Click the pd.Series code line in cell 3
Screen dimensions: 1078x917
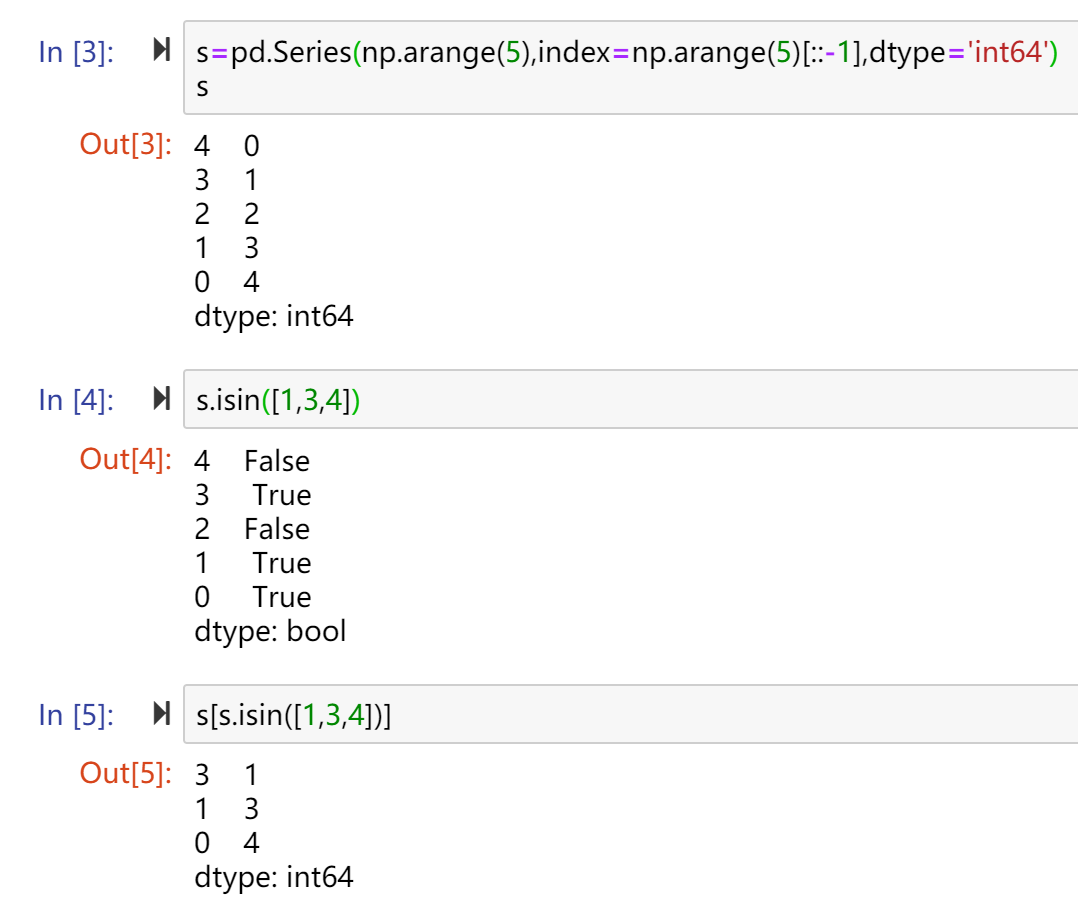pos(626,52)
